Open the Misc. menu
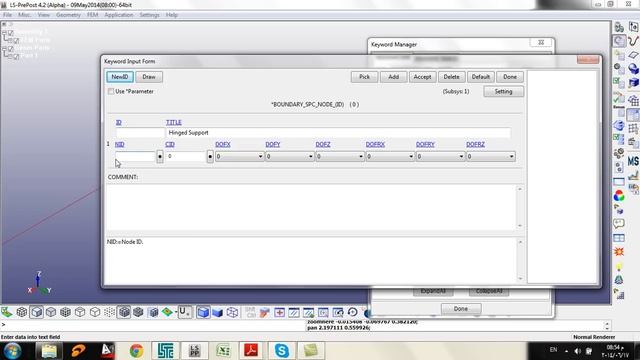Viewport: 640px width, 360px height. click(x=24, y=15)
